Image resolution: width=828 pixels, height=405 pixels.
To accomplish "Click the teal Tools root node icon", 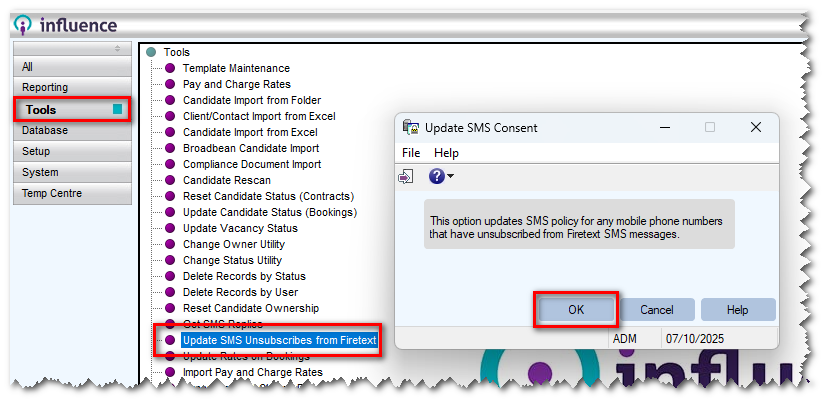I will point(152,52).
